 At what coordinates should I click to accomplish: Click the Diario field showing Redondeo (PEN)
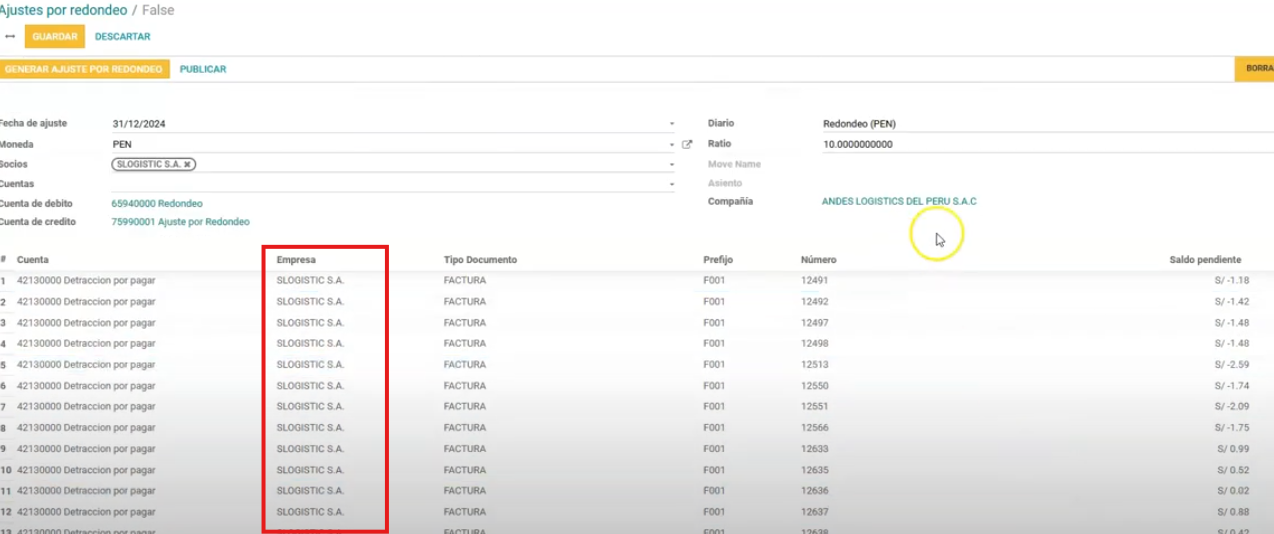pyautogui.click(x=1040, y=125)
